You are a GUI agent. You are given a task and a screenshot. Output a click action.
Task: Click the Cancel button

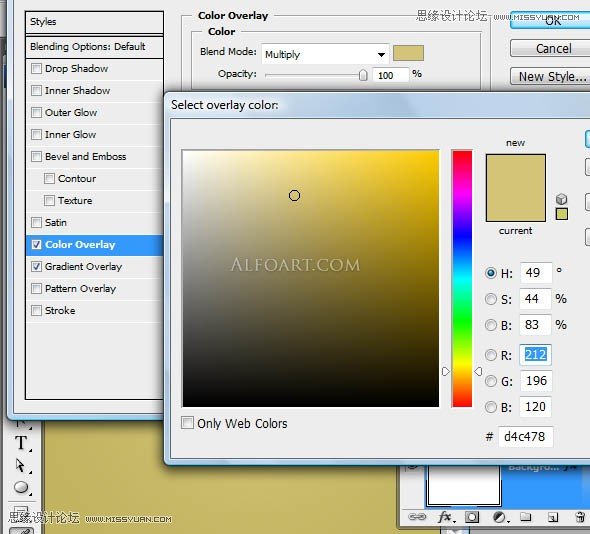click(550, 48)
